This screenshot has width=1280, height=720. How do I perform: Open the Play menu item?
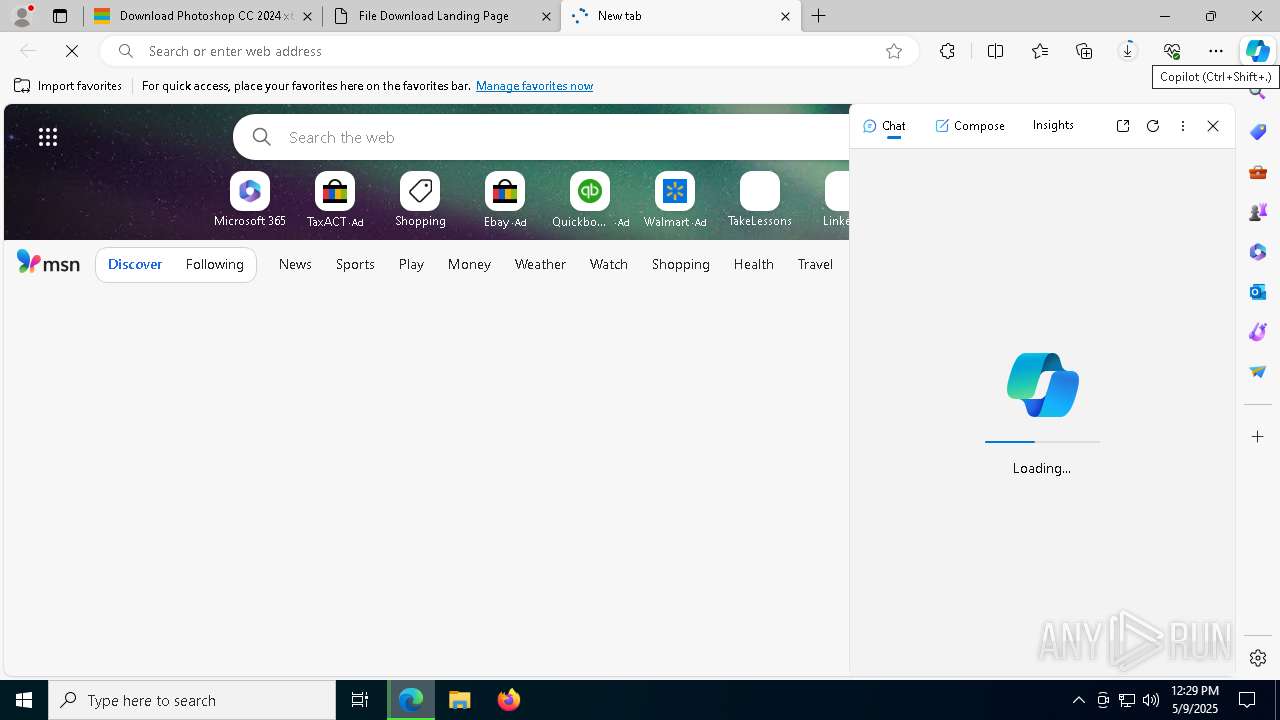coord(411,264)
